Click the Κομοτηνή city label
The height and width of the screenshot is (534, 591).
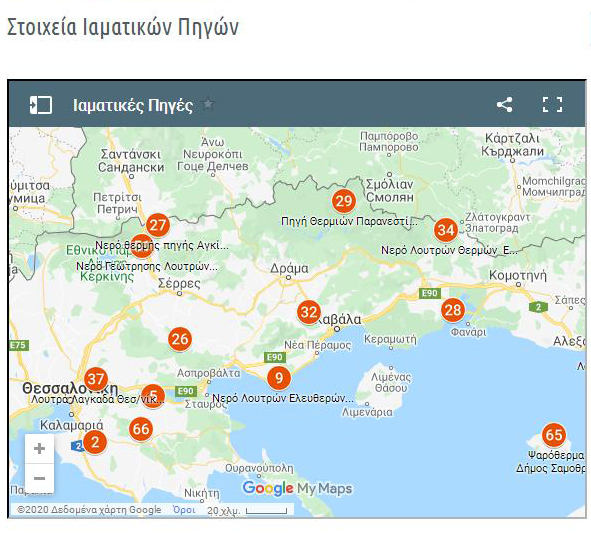click(x=518, y=275)
